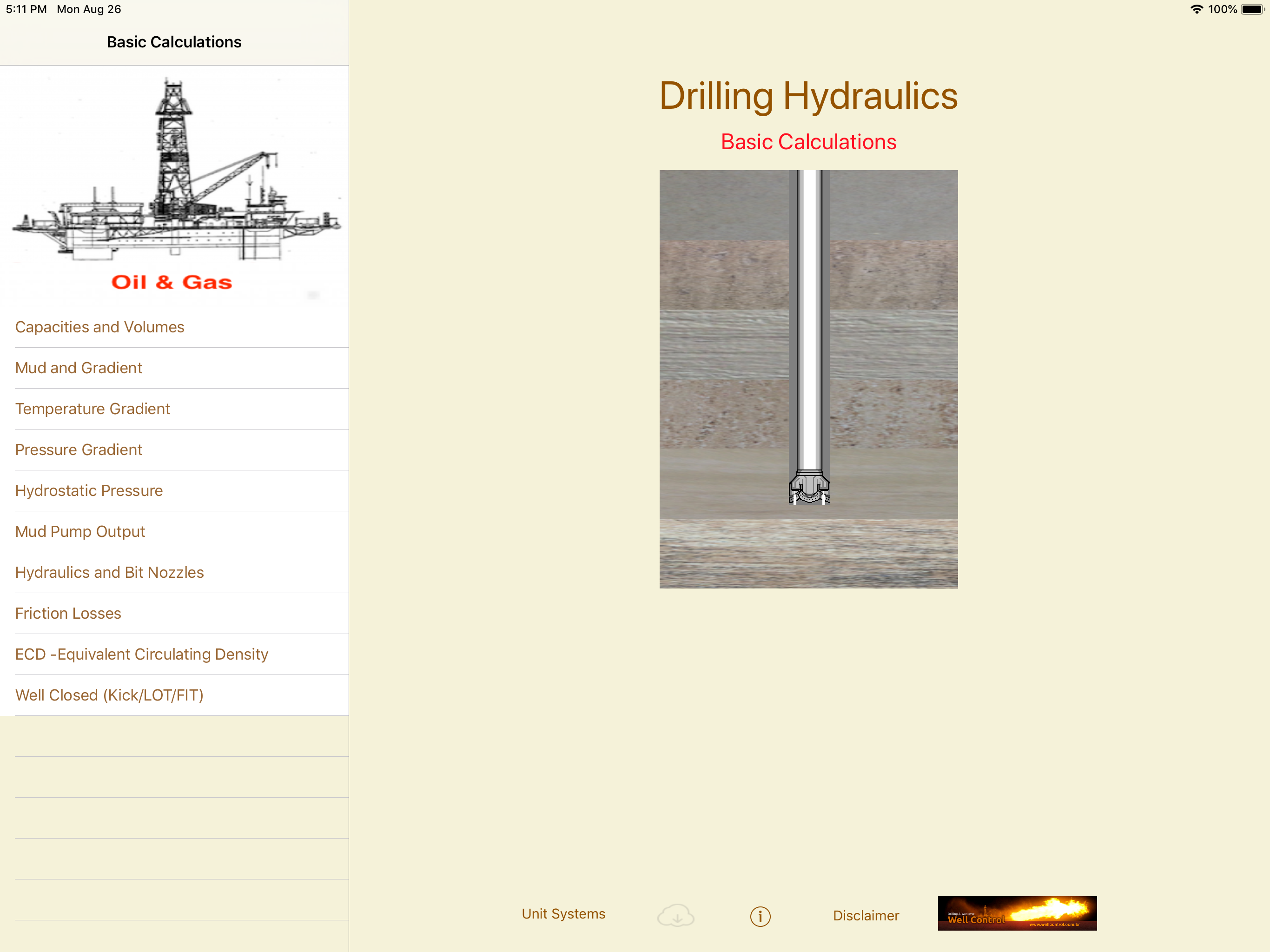Image resolution: width=1270 pixels, height=952 pixels.
Task: Open the info circle icon
Action: click(760, 916)
